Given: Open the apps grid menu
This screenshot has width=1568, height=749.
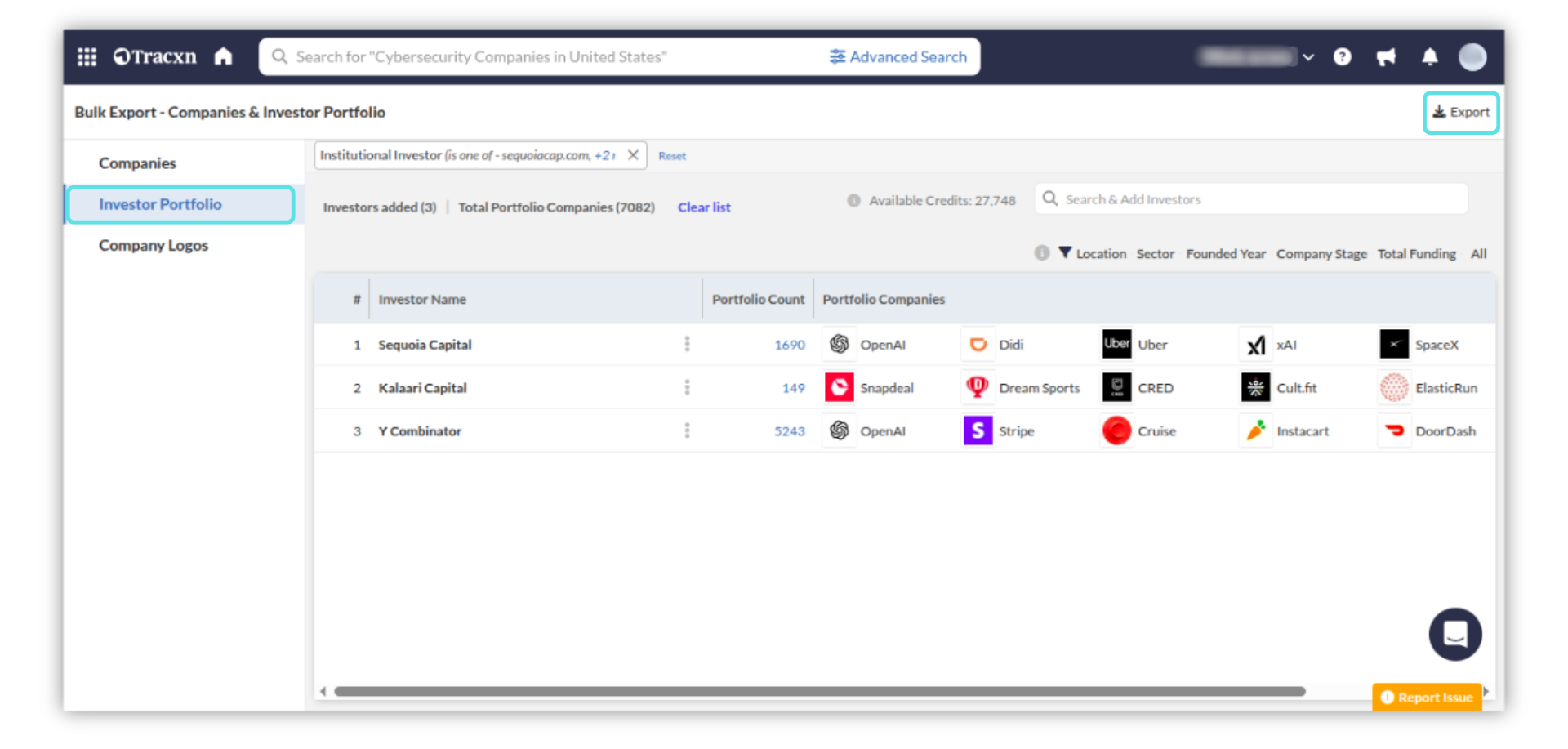Looking at the screenshot, I should pyautogui.click(x=87, y=56).
